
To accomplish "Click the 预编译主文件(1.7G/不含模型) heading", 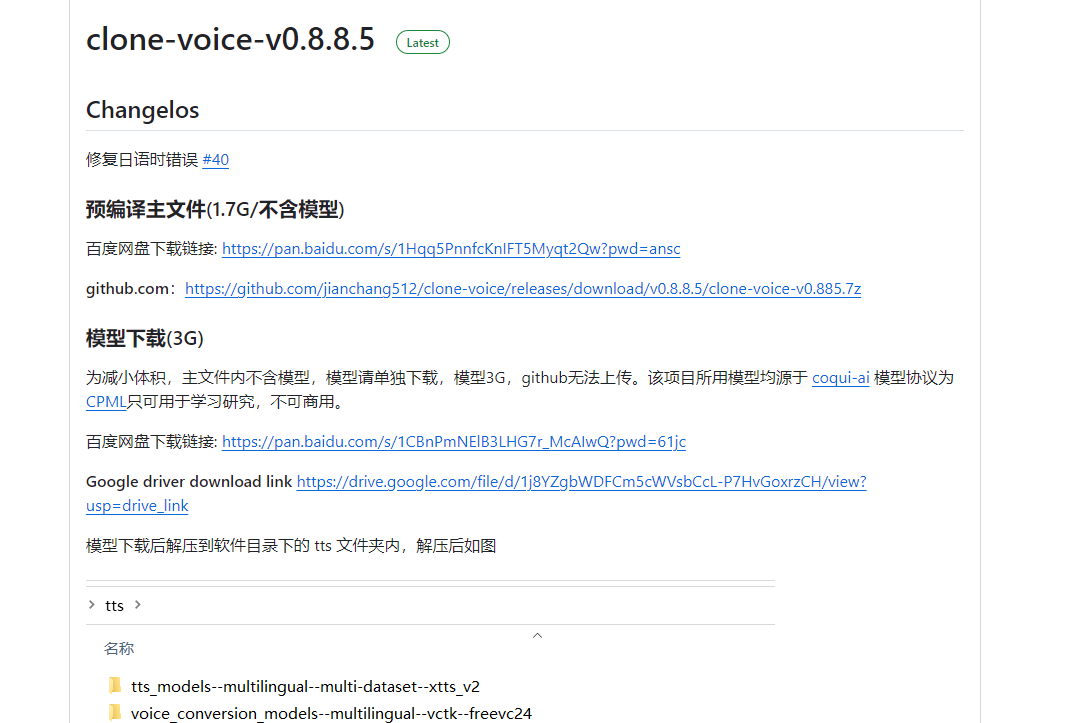I will click(215, 209).
